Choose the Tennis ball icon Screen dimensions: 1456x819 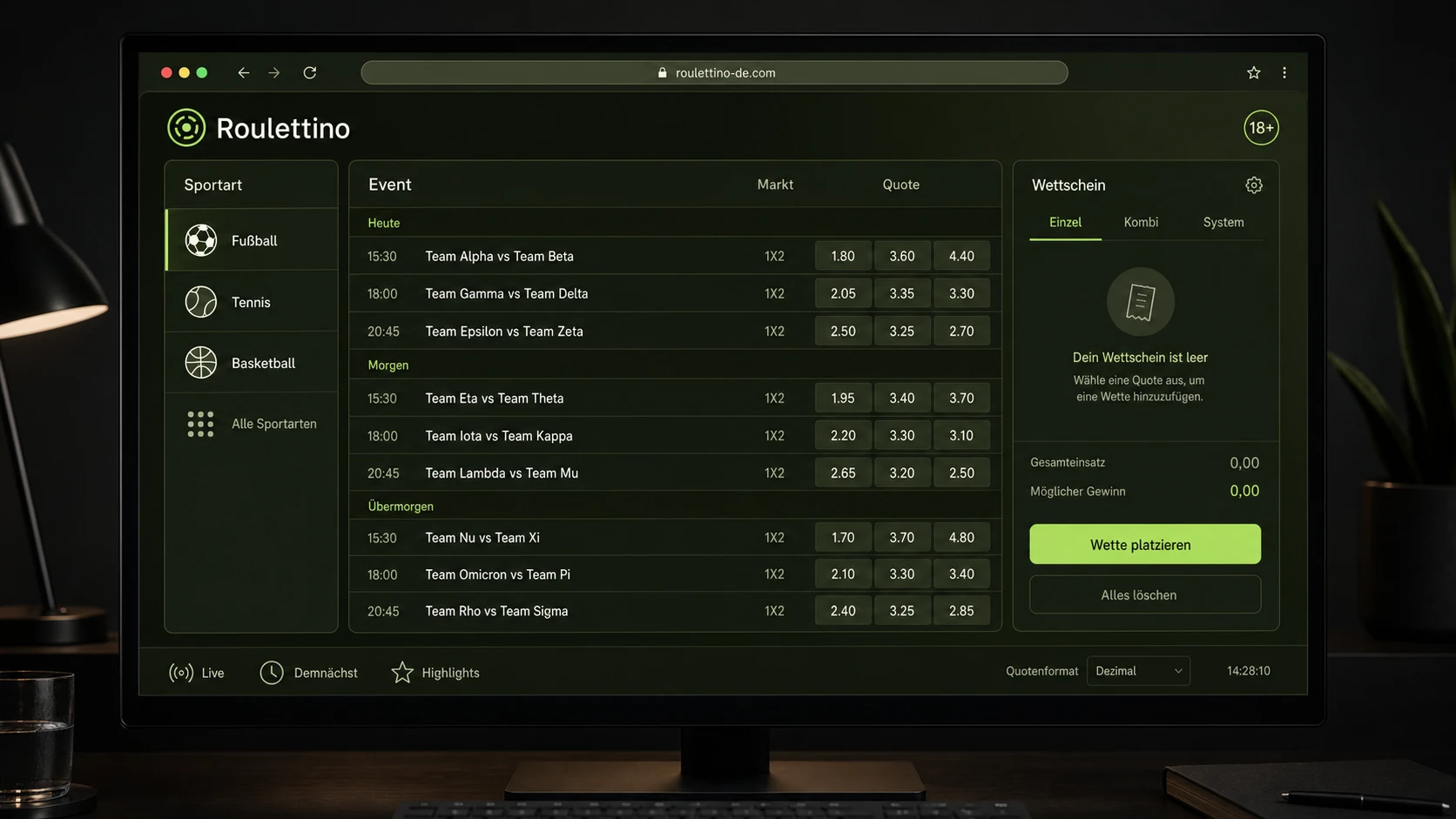[x=200, y=302]
